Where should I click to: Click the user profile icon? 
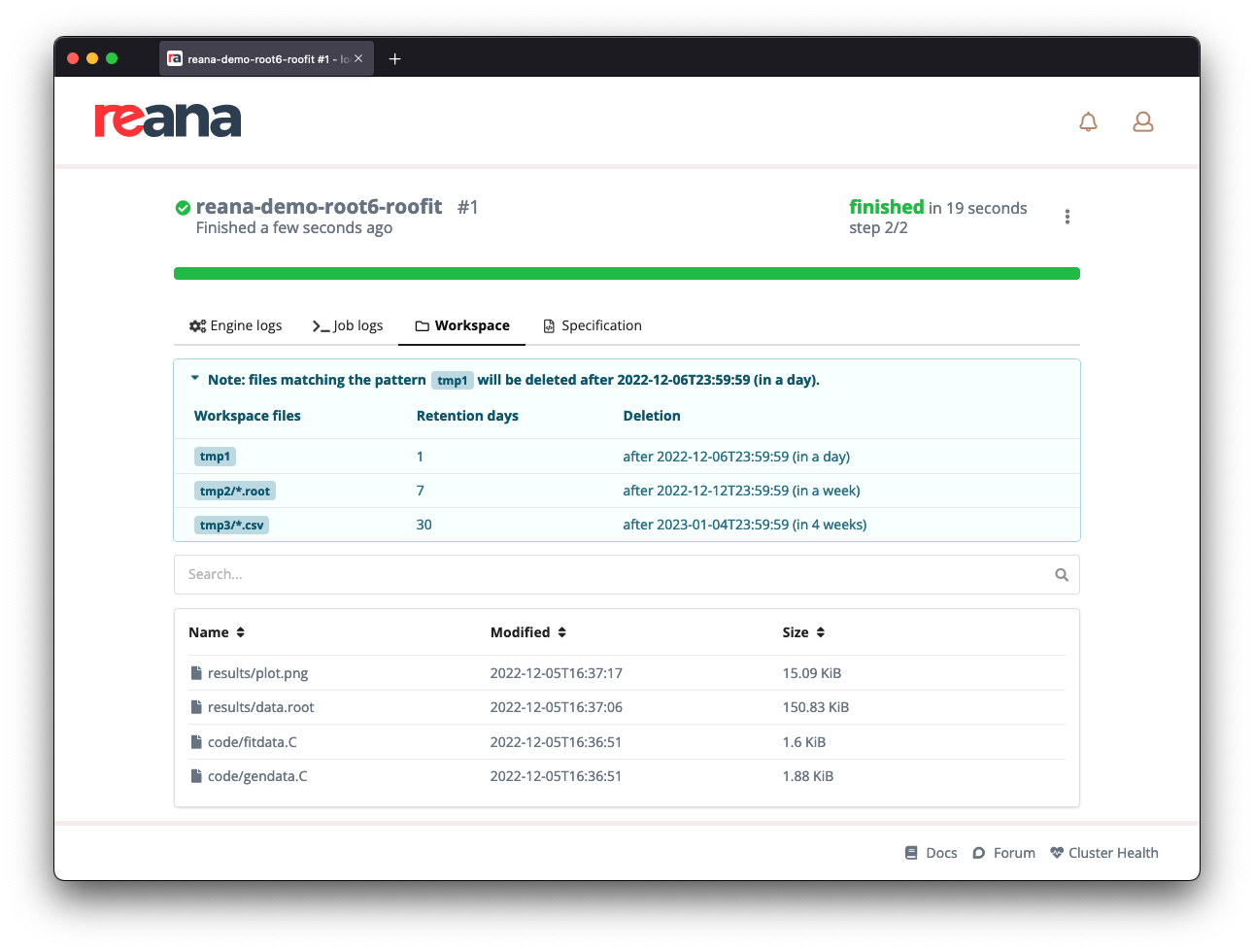click(x=1142, y=121)
